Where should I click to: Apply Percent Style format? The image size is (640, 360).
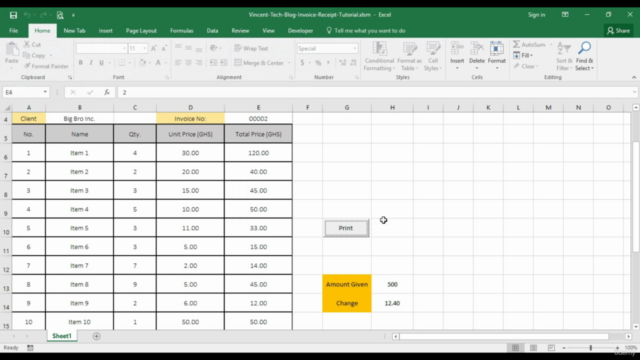318,63
